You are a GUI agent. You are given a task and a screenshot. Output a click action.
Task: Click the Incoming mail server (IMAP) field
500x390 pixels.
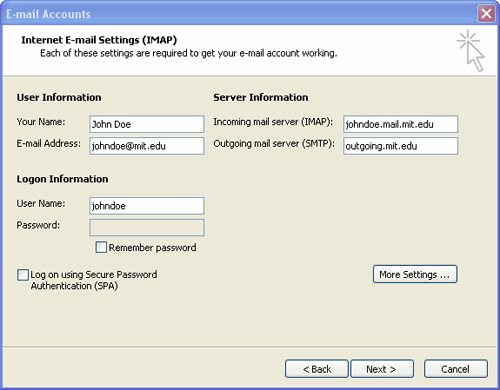401,124
